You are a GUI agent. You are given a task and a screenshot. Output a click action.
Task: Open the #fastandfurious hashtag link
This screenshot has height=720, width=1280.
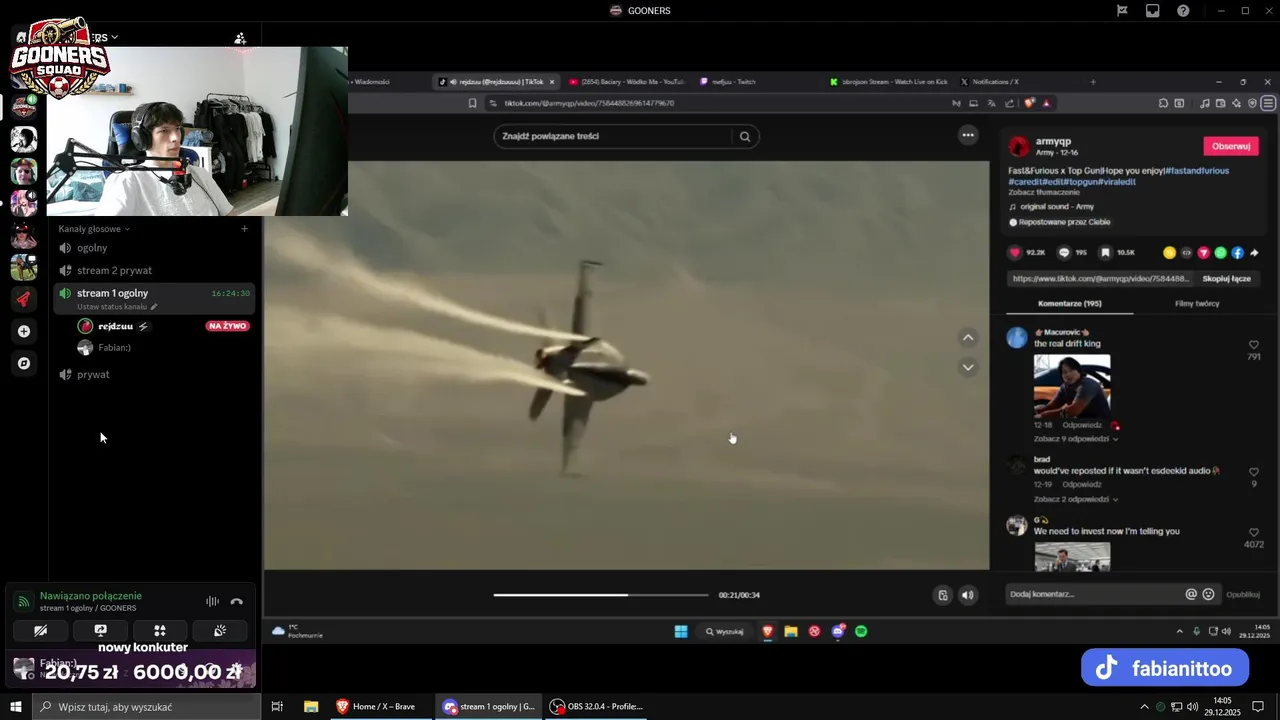pyautogui.click(x=1197, y=170)
